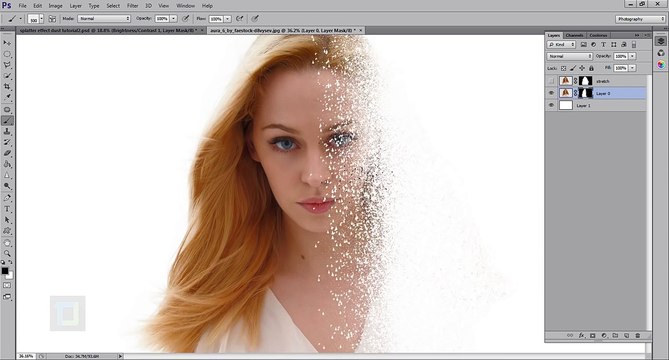The width and height of the screenshot is (669, 360).
Task: Create a new layer group
Action: (x=615, y=336)
